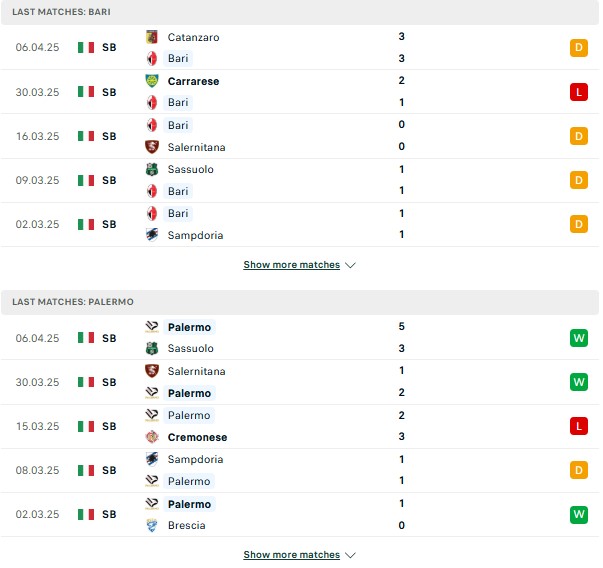Click Italian flag beside 06.04.25 Catanzaro match
The image size is (603, 568).
86,47
